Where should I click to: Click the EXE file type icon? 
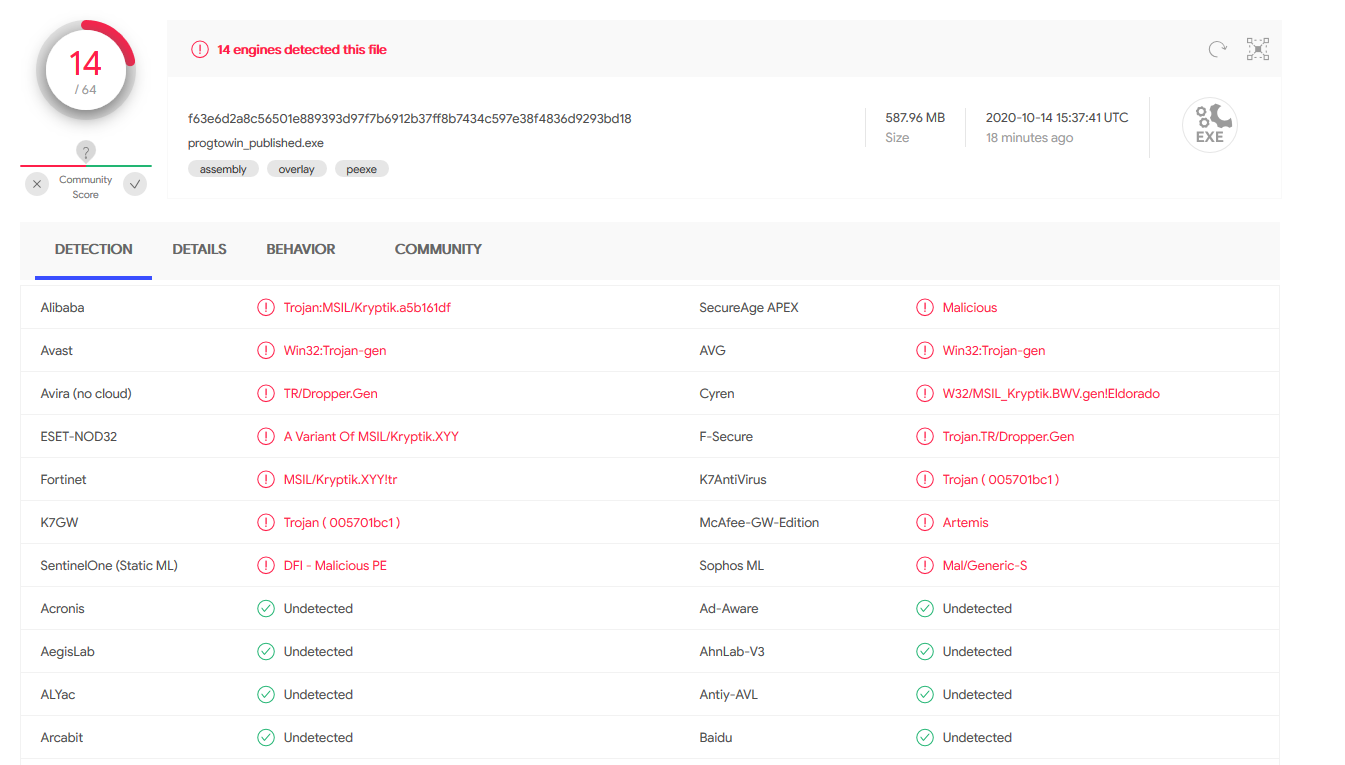(x=1210, y=126)
